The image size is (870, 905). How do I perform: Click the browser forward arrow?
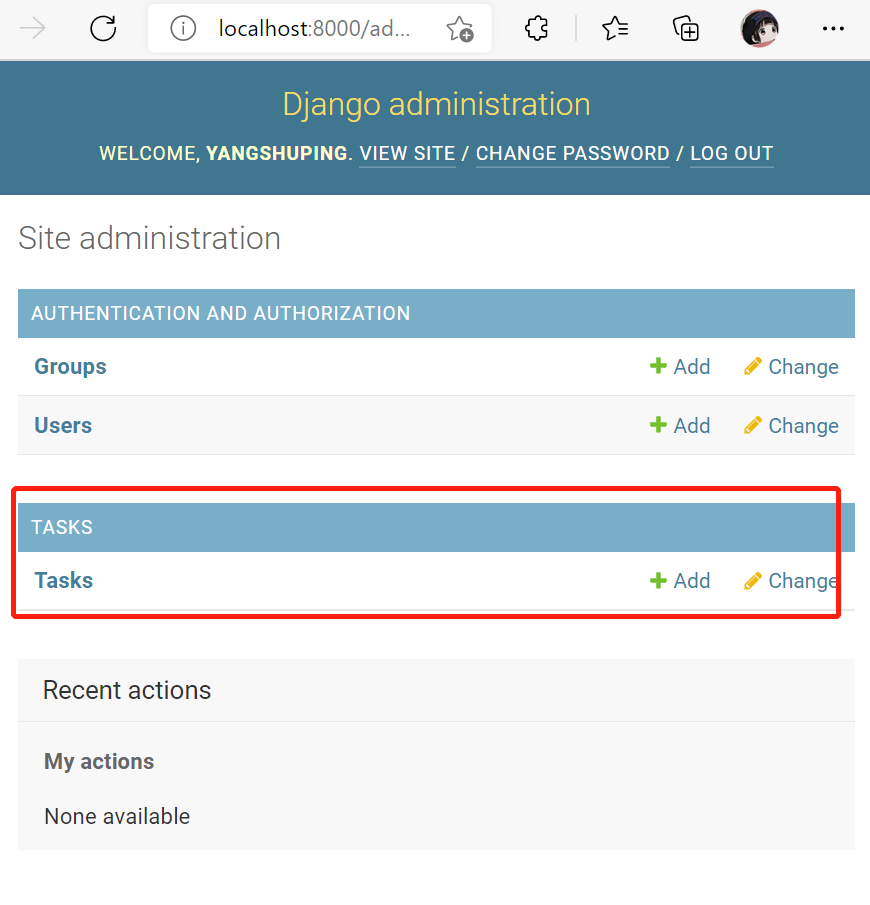point(32,28)
